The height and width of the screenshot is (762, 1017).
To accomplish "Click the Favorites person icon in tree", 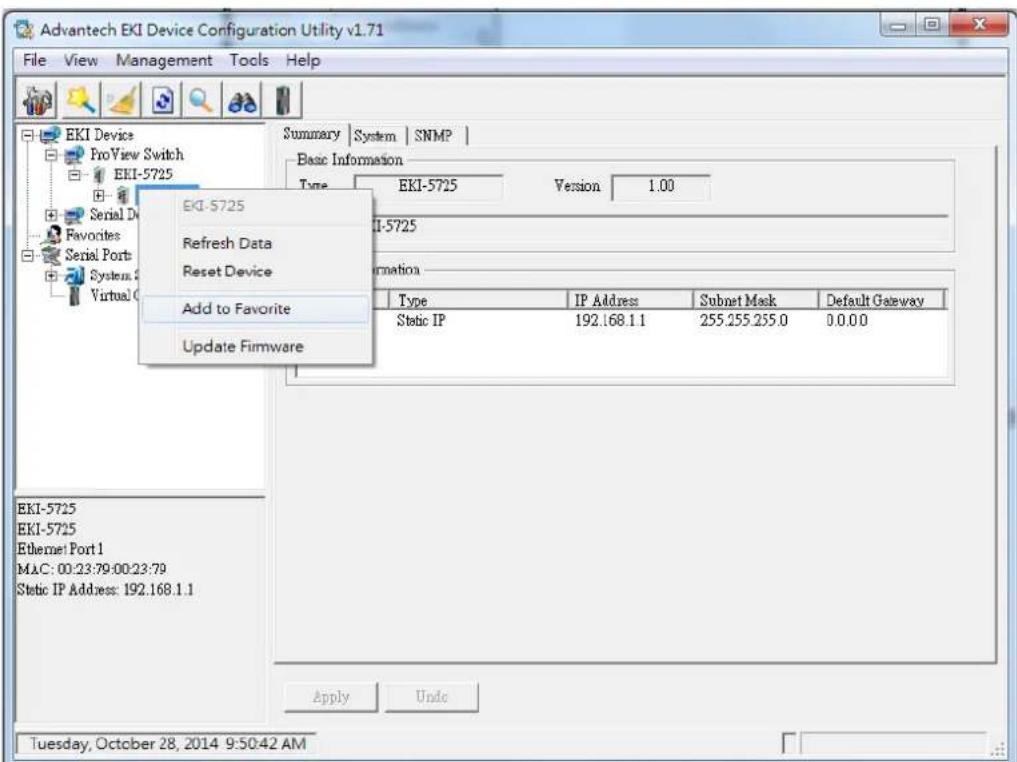I will click(54, 235).
